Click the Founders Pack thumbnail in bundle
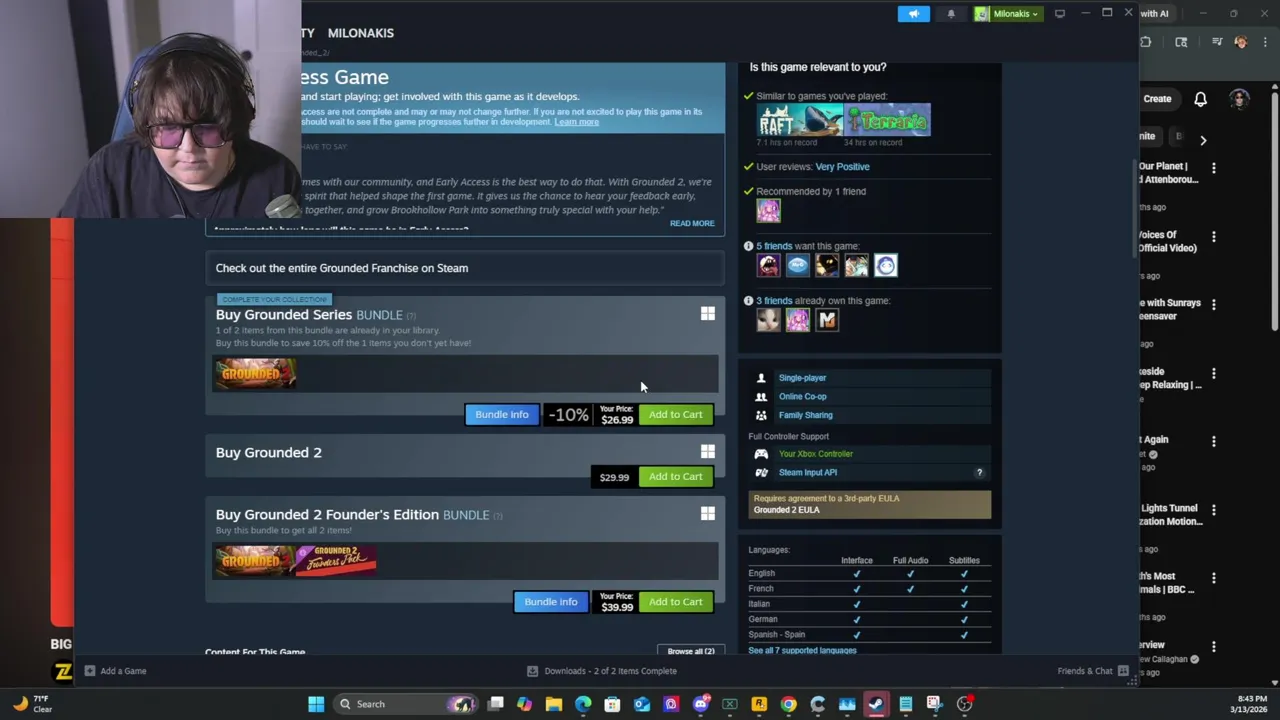Viewport: 1280px width, 720px height. point(337,560)
